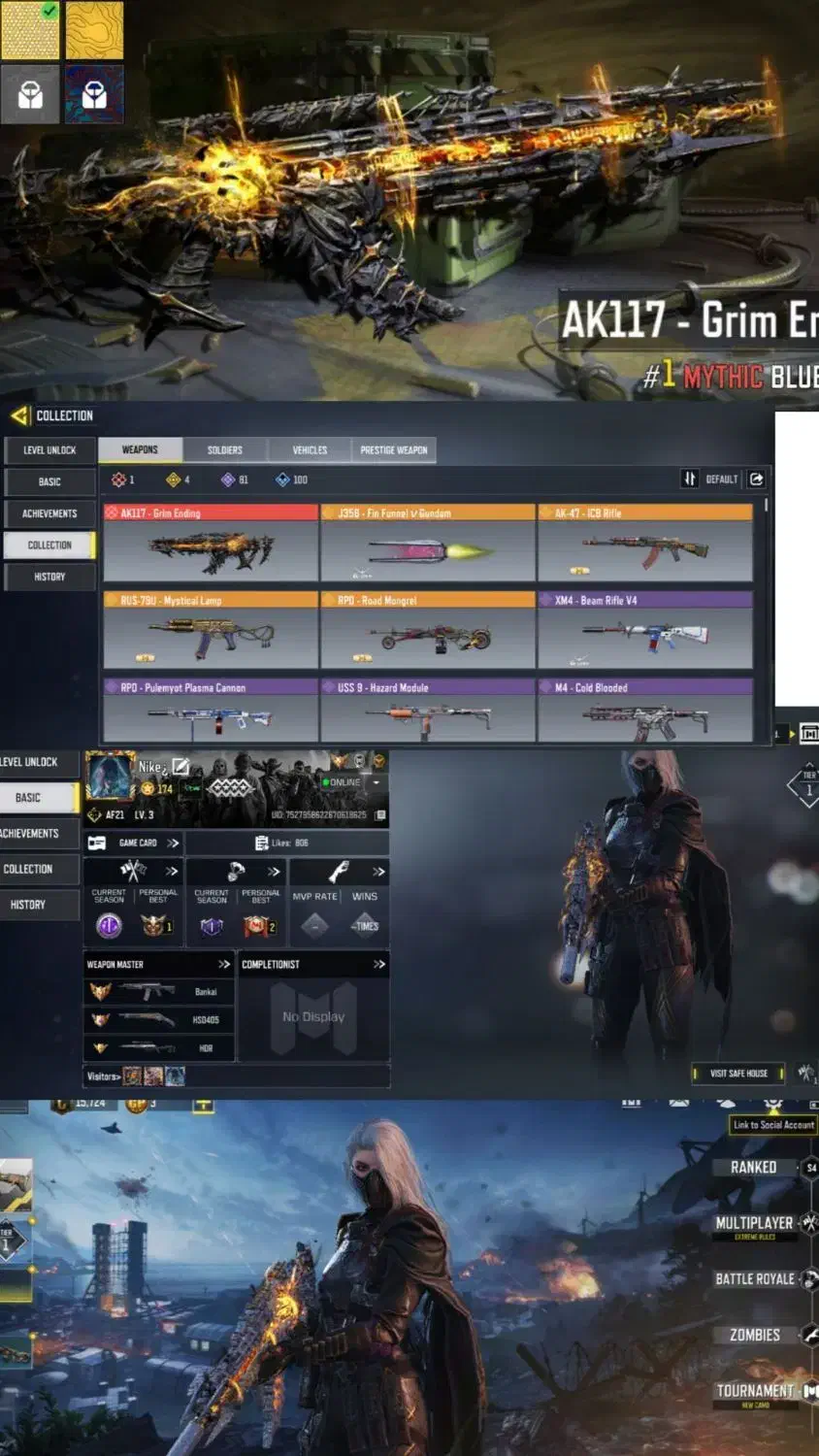Open the Tournament mode
Viewport: 819px width, 1456px height.
coord(755,1392)
